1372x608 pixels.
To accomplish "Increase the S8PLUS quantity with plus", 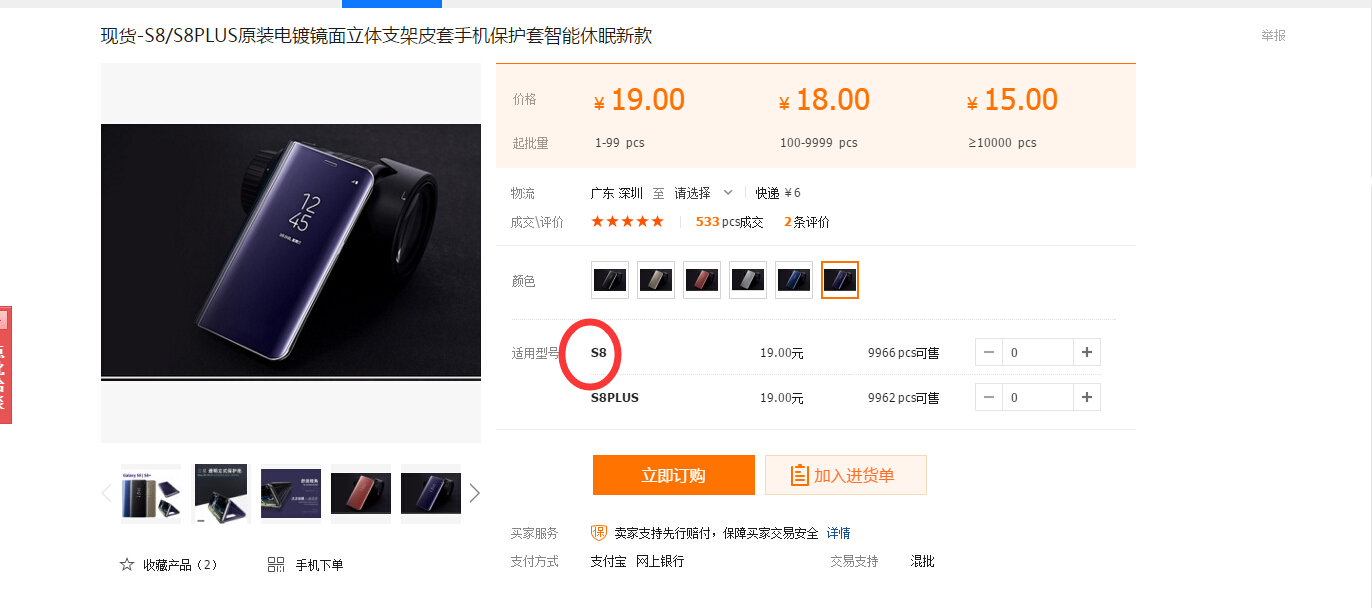I will pos(1087,397).
